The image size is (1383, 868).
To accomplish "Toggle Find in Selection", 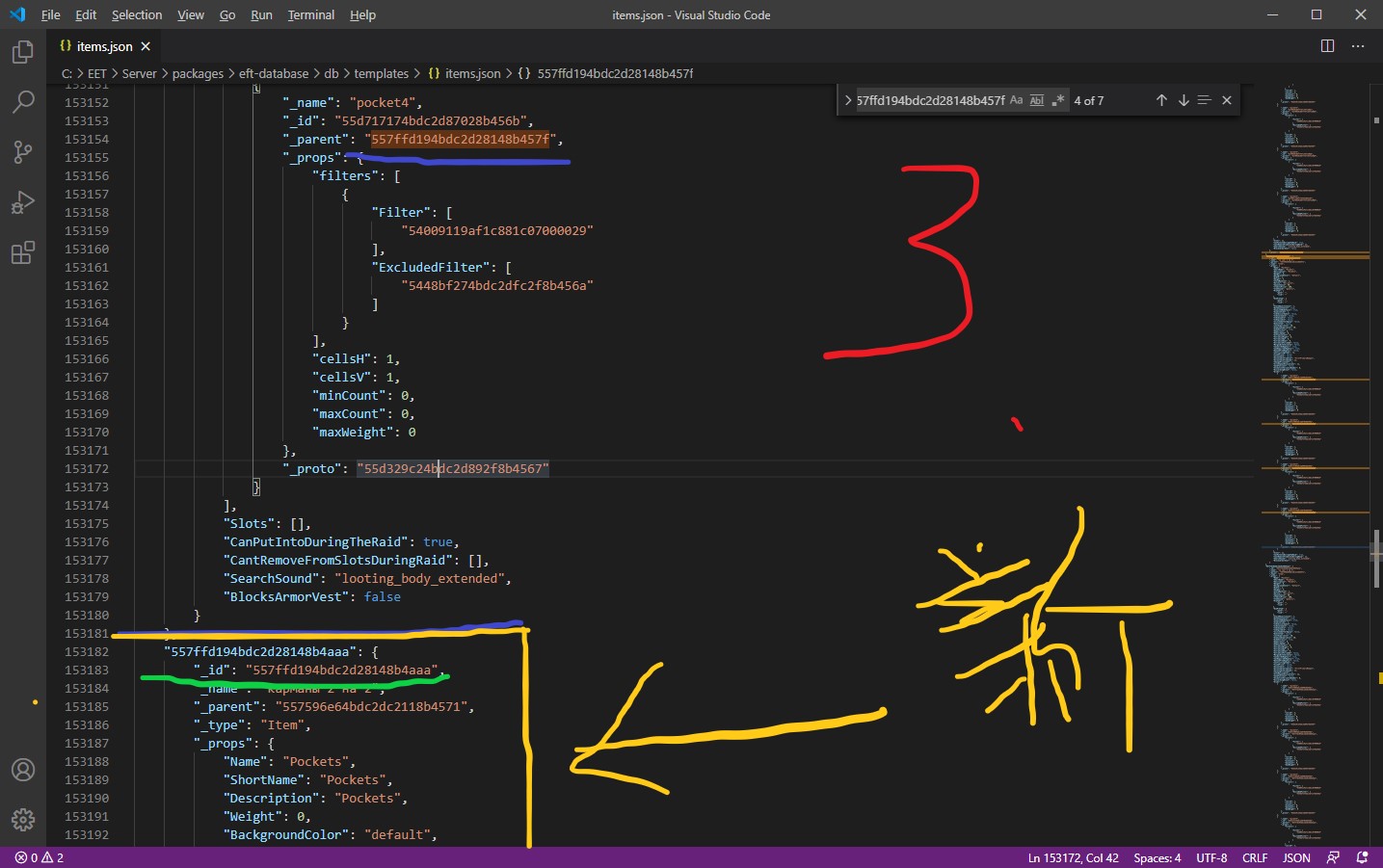I will coord(1204,100).
